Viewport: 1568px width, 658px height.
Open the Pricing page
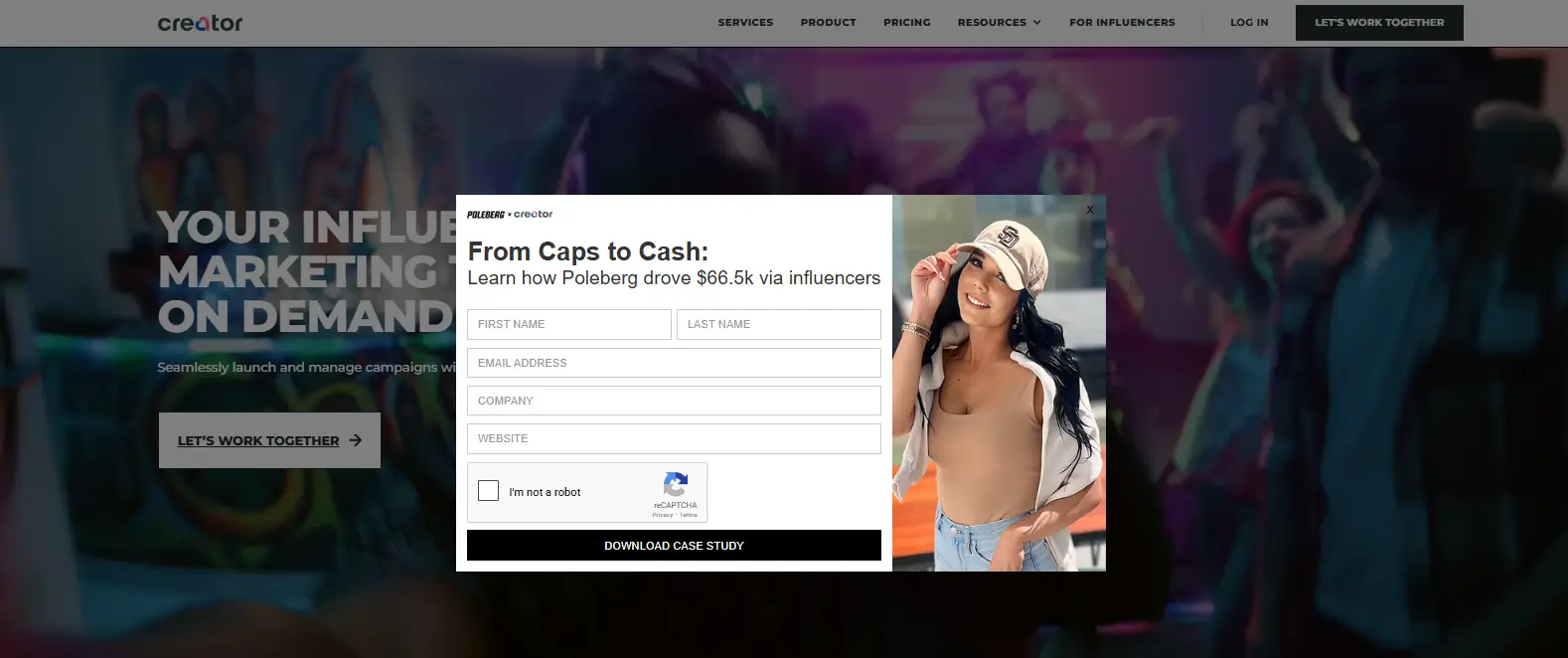pyautogui.click(x=906, y=22)
